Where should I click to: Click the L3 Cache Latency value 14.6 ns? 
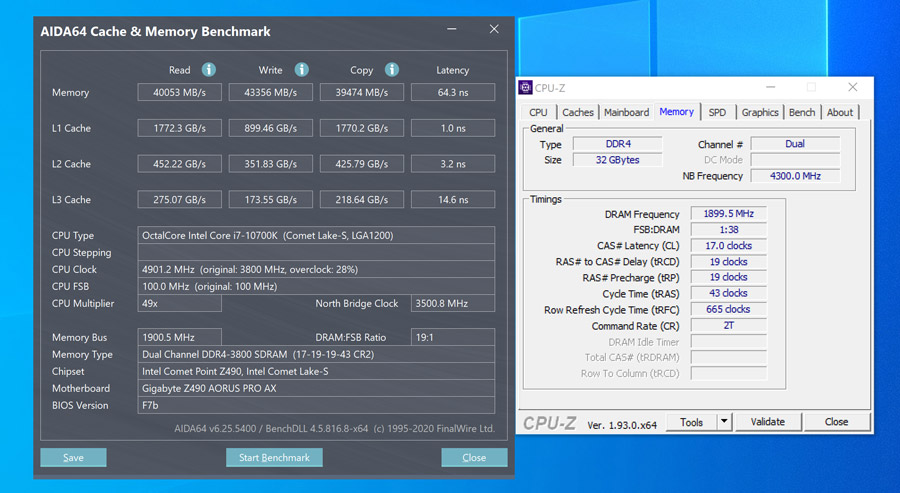pos(453,200)
